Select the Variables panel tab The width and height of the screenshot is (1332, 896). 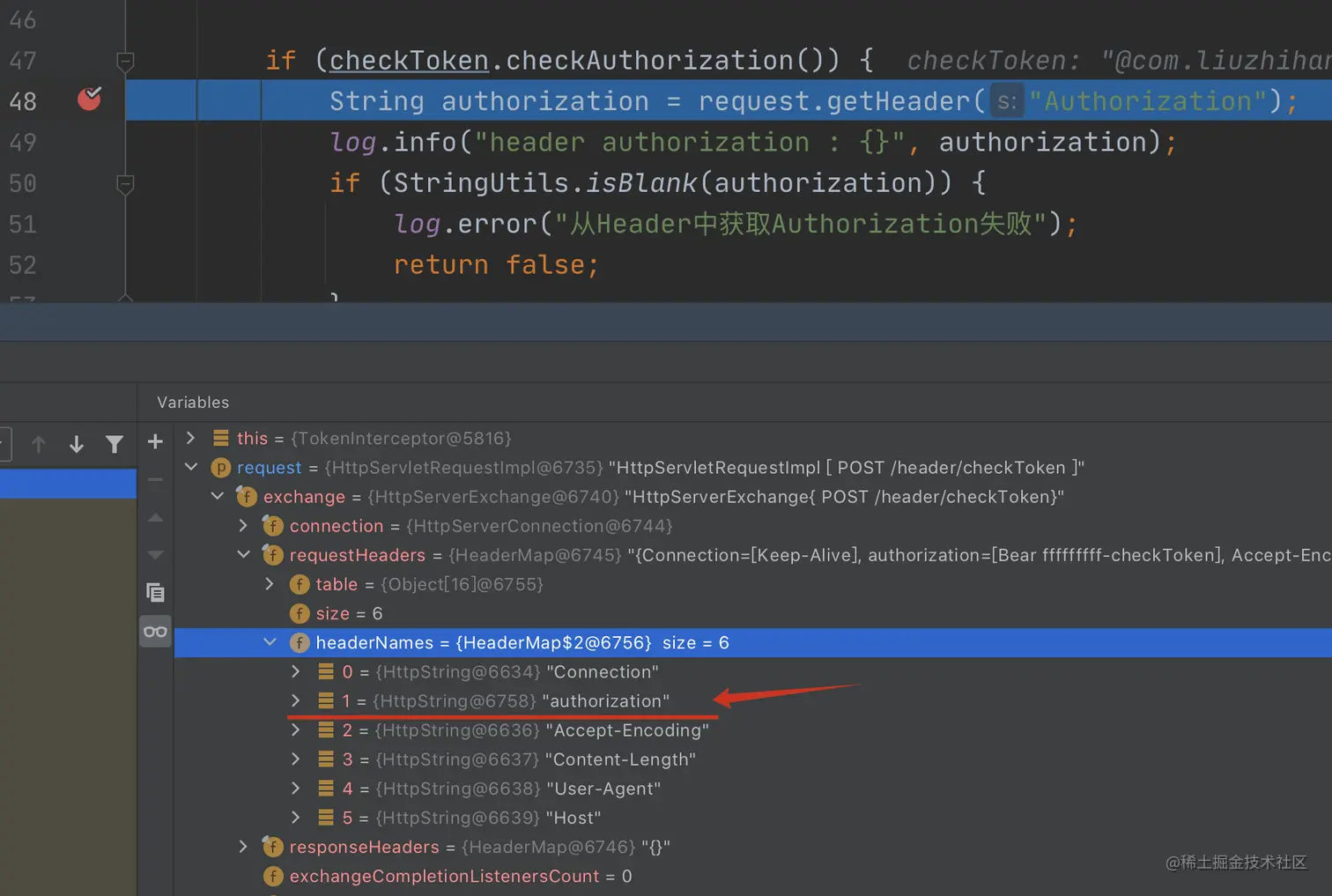193,403
